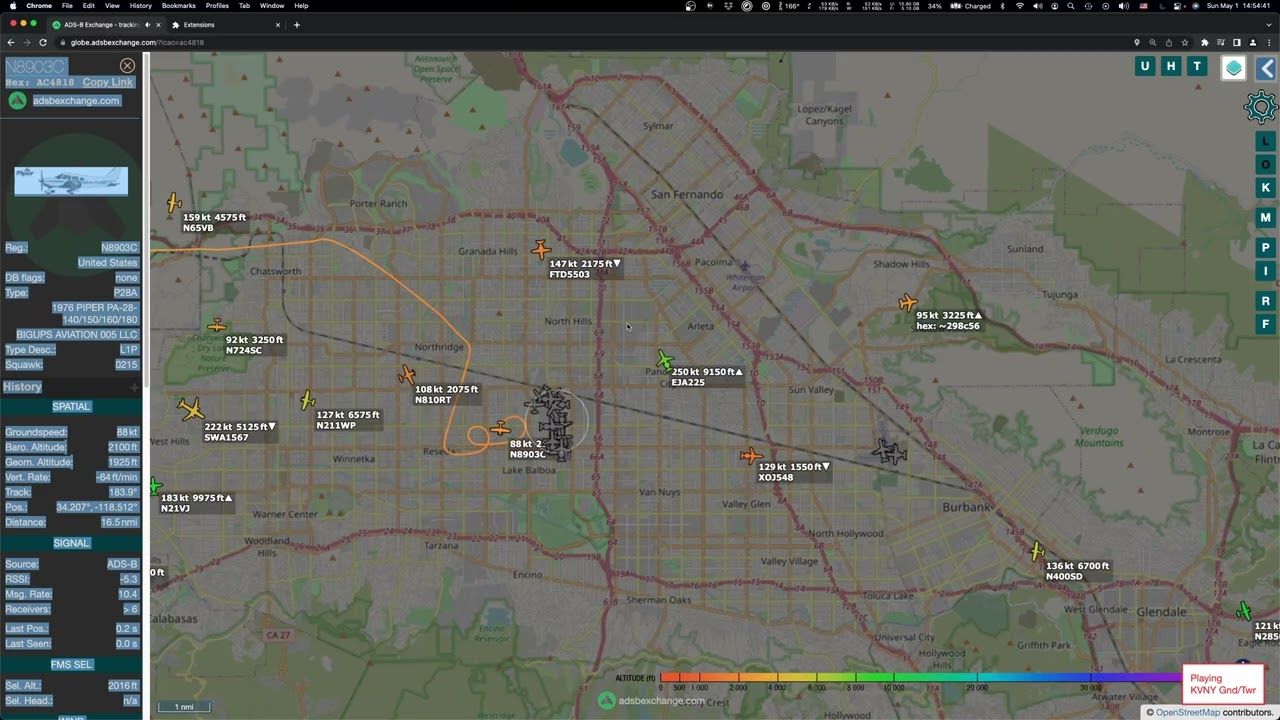Toggle the L button on right side
The image size is (1280, 720).
[1266, 142]
